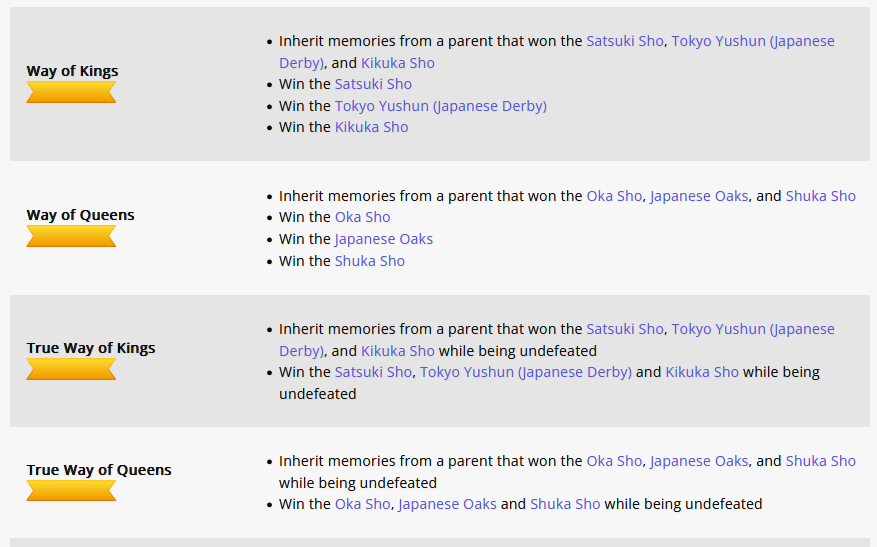This screenshot has width=877, height=547.
Task: Open Shuka Sho in True Way of Queens win bullet
Action: click(565, 504)
